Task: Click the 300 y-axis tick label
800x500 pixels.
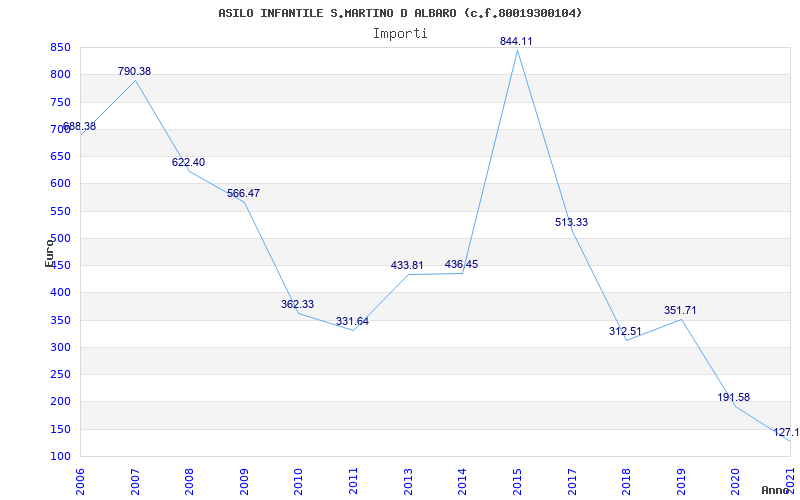Action: 60,347
